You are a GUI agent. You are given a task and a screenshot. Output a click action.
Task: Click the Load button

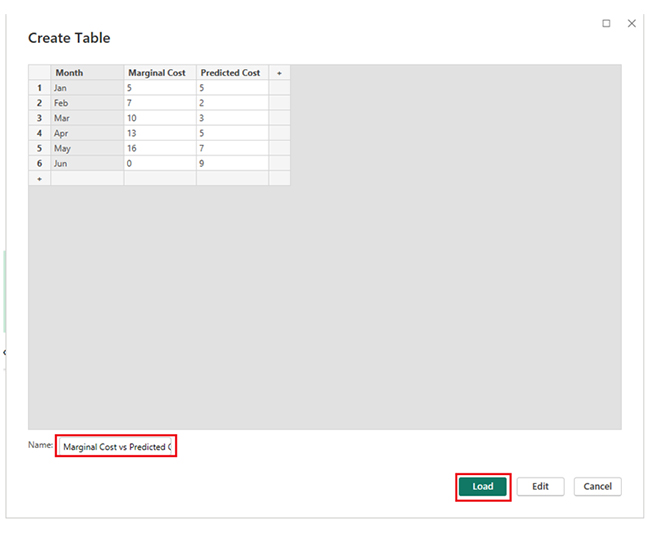[483, 486]
